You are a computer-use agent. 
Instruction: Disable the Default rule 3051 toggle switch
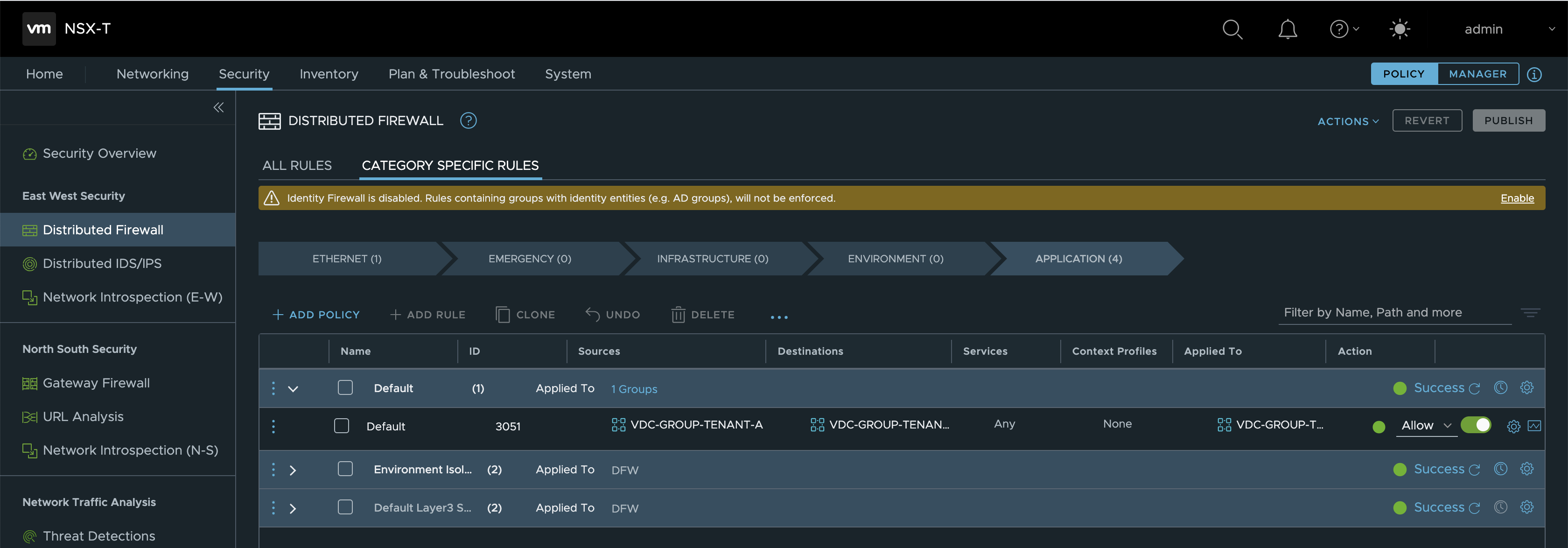(1476, 425)
